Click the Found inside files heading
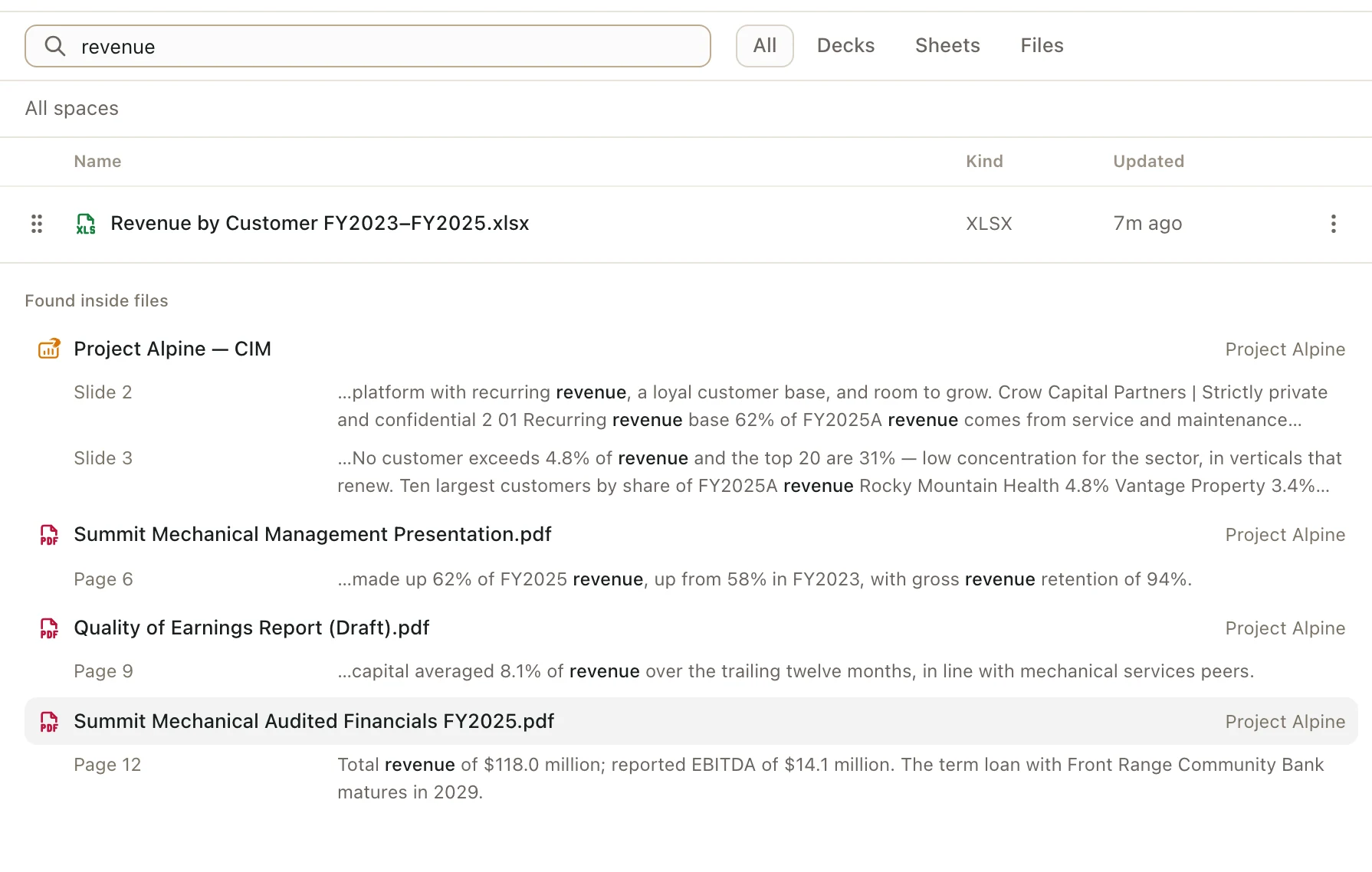 97,300
